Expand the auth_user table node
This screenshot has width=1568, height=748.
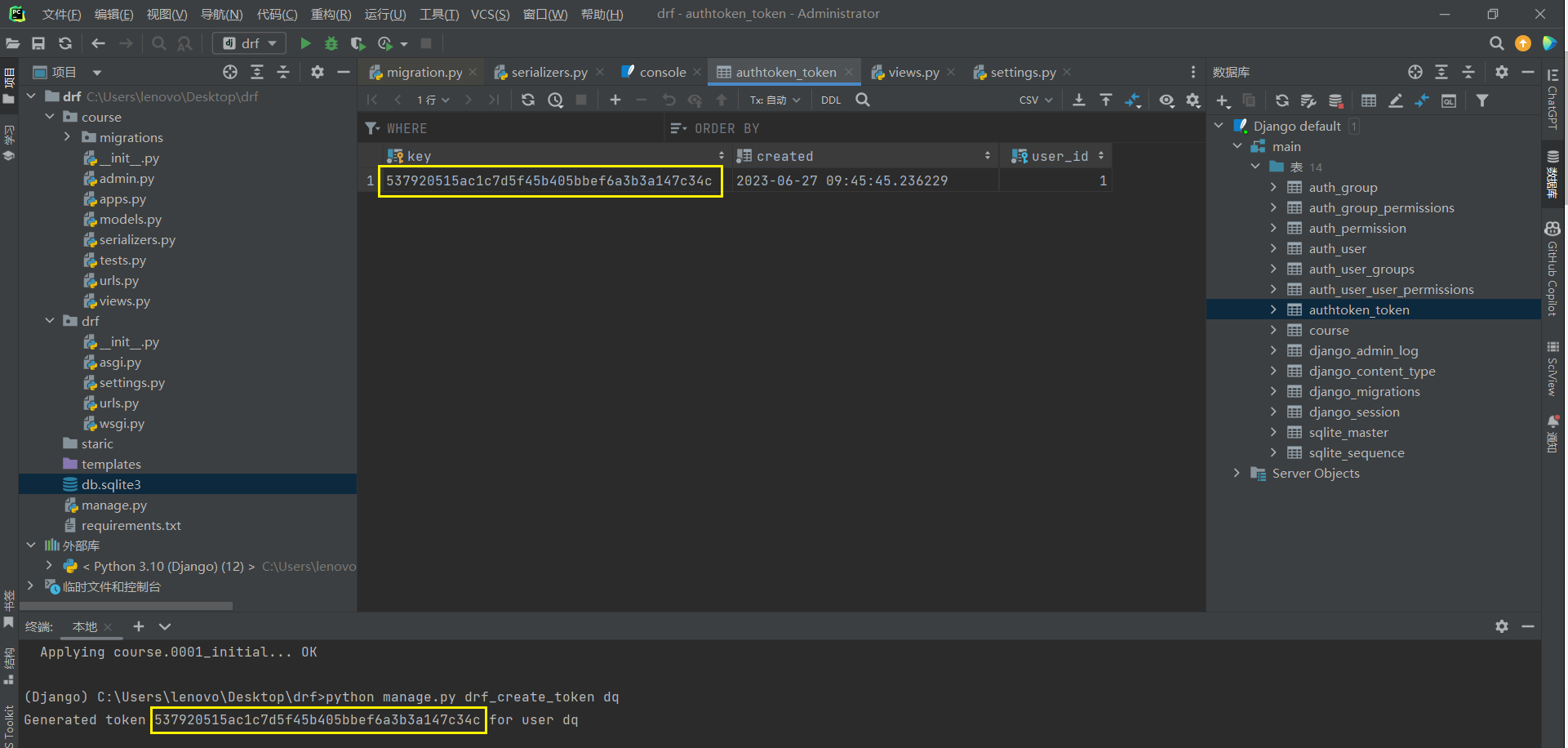click(x=1273, y=248)
